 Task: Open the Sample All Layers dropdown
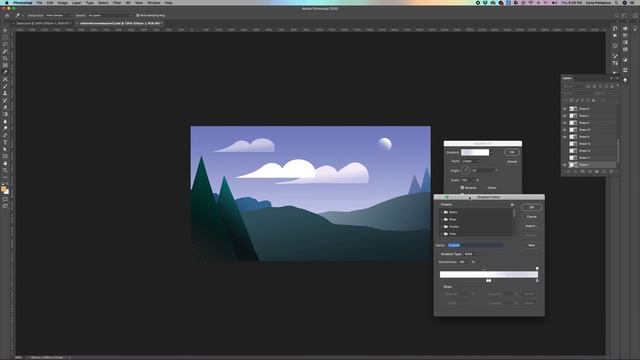(109, 16)
